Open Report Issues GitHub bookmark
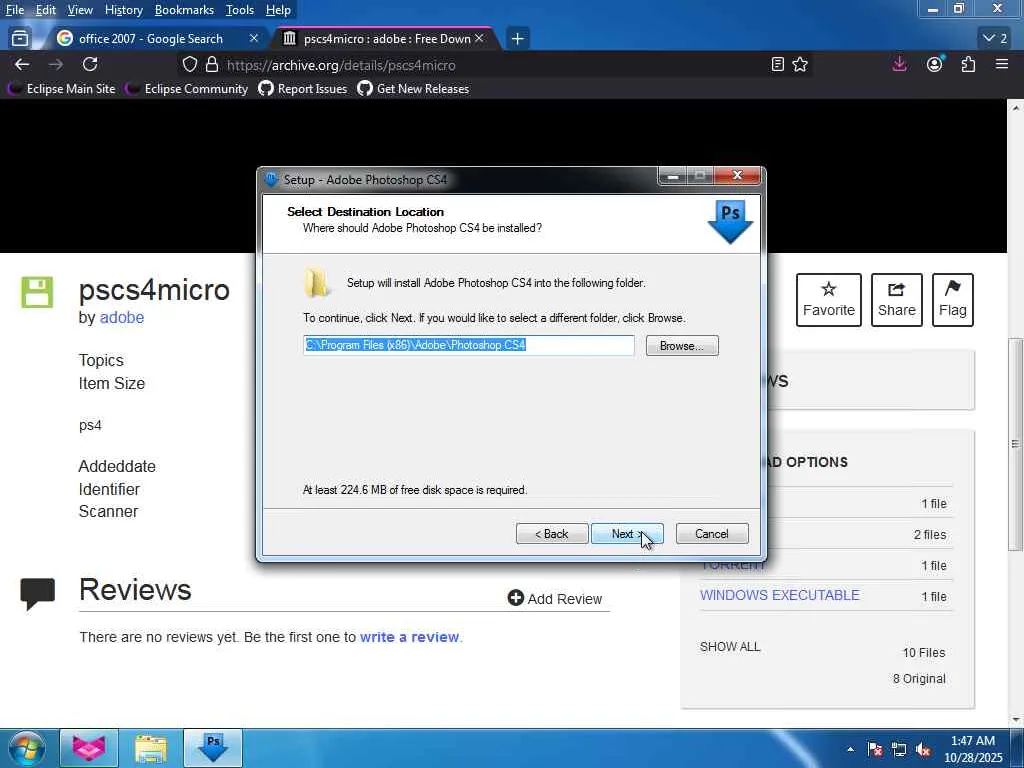The height and width of the screenshot is (768, 1024). pos(303,89)
